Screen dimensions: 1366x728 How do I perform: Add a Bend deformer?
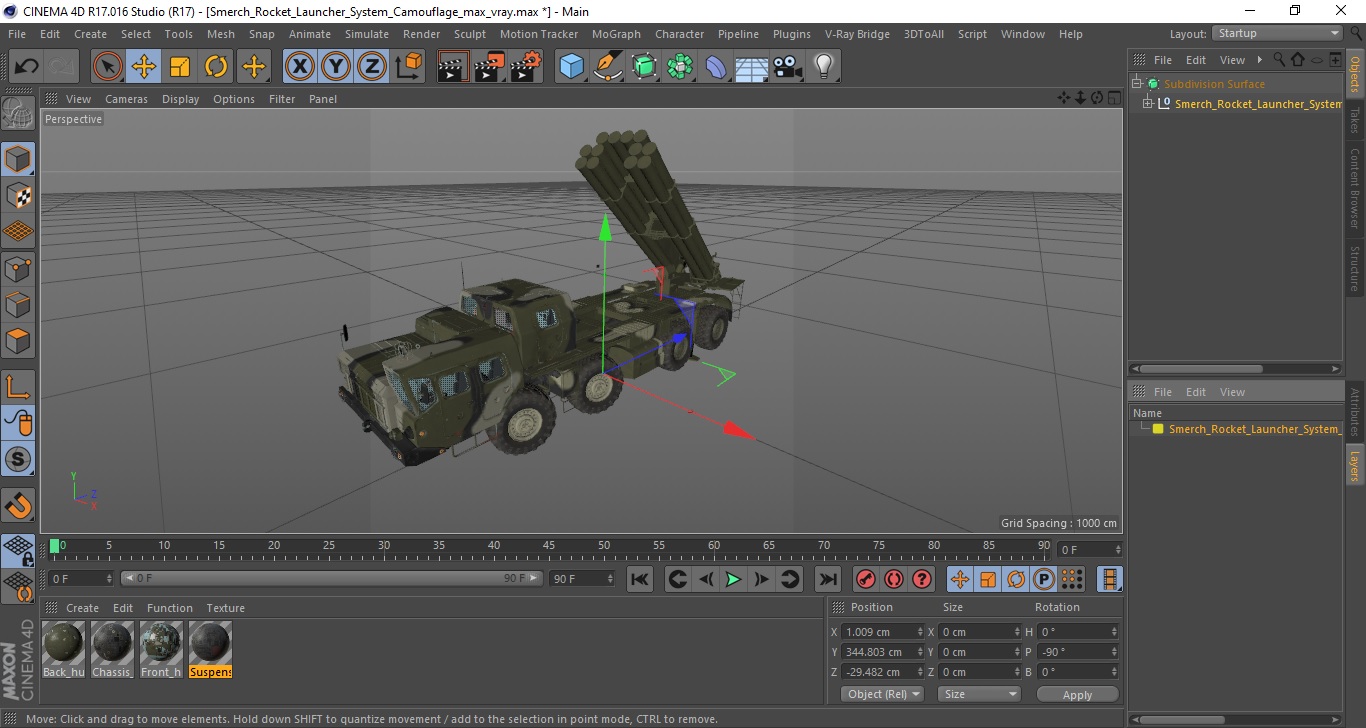tap(717, 67)
